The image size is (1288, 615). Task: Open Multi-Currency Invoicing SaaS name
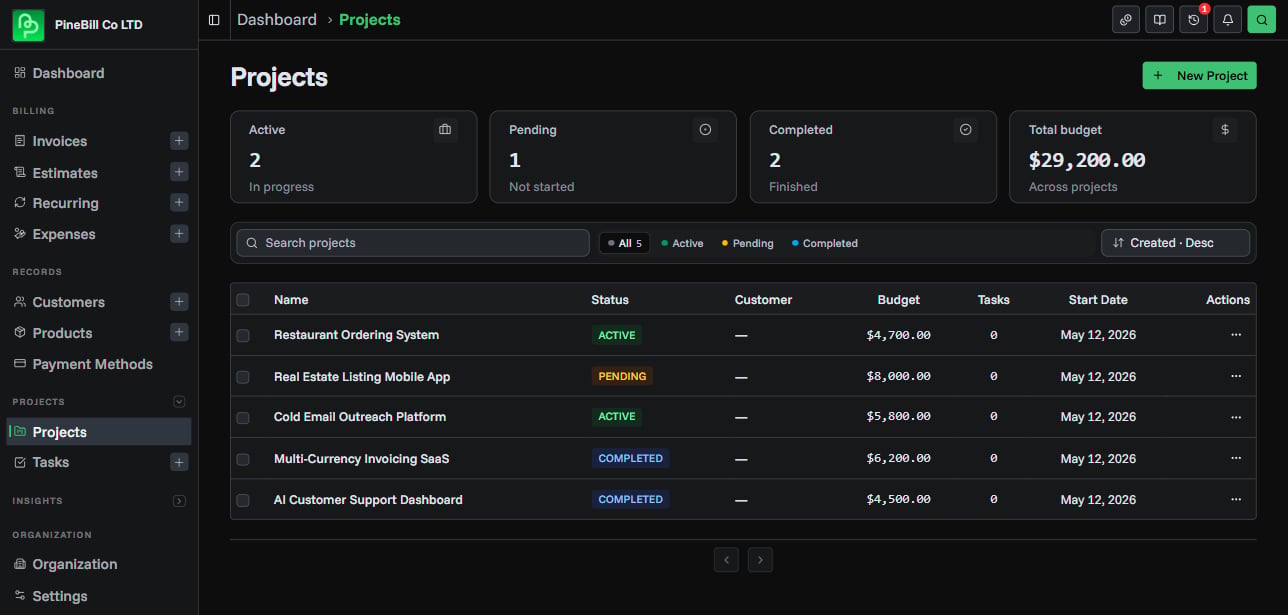point(361,459)
